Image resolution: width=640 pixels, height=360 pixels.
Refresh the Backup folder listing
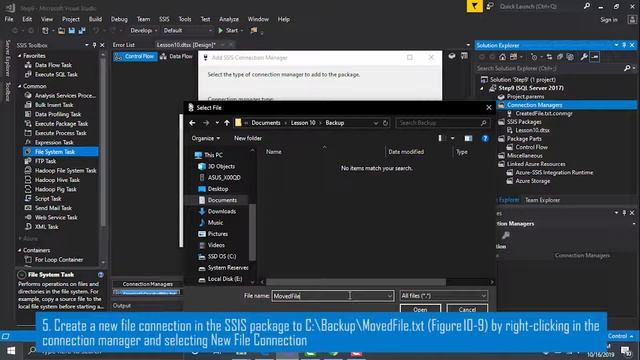tap(385, 123)
